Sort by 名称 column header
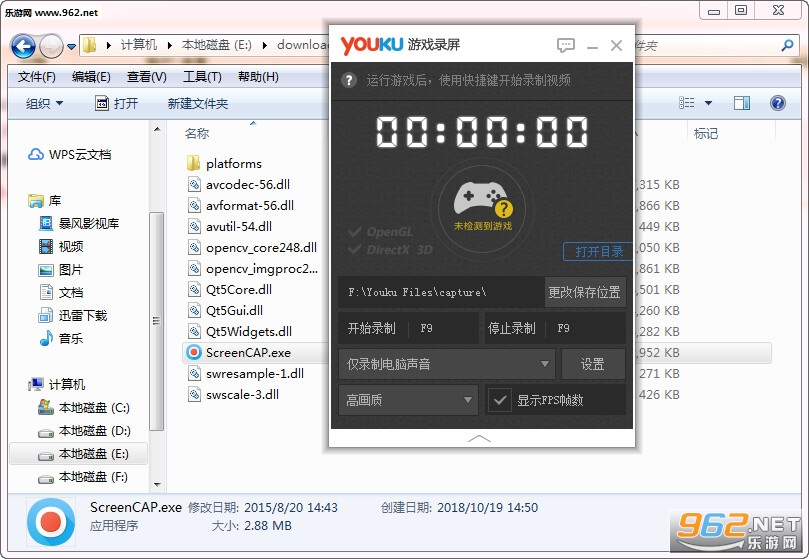Image resolution: width=809 pixels, height=559 pixels. click(x=197, y=134)
